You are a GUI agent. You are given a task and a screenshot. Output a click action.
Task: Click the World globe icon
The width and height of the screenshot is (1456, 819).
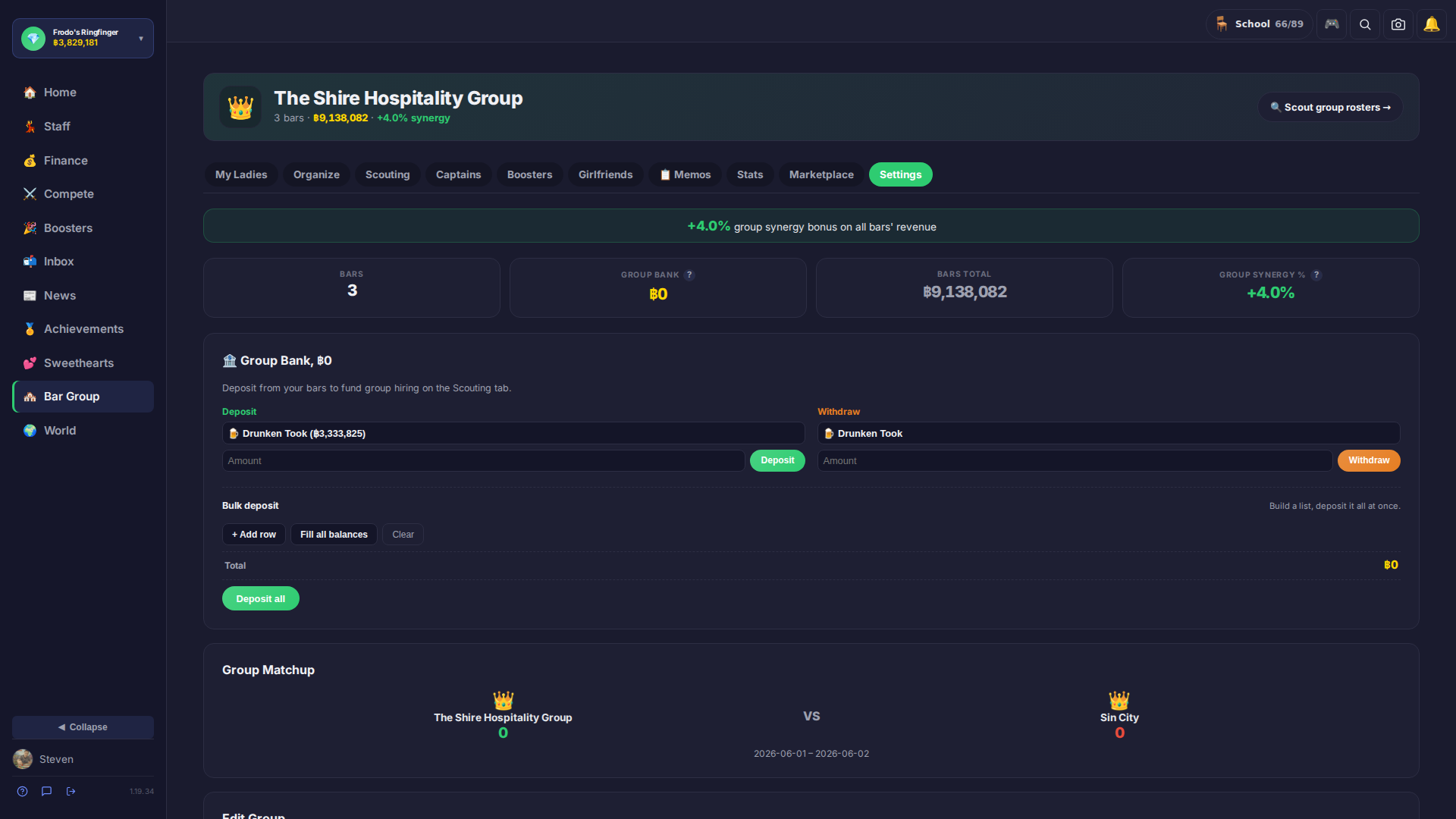pos(30,431)
